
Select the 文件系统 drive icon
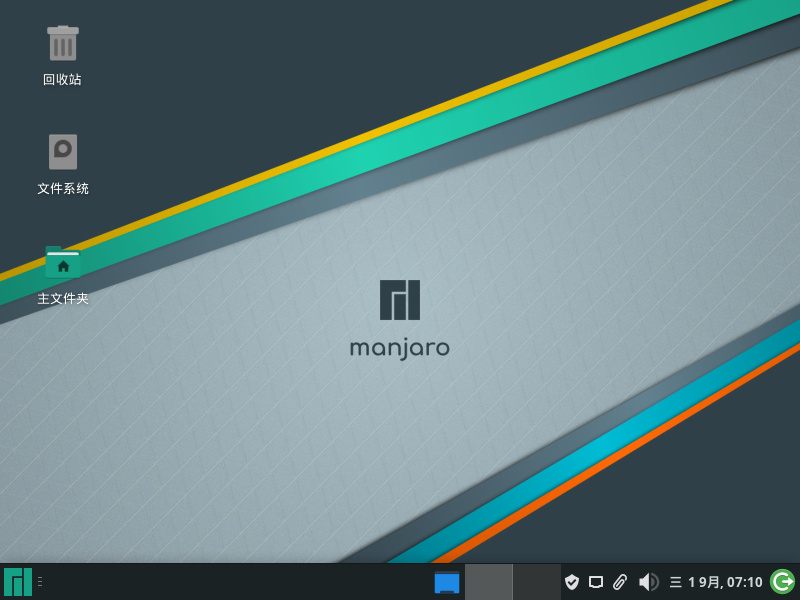pos(63,152)
